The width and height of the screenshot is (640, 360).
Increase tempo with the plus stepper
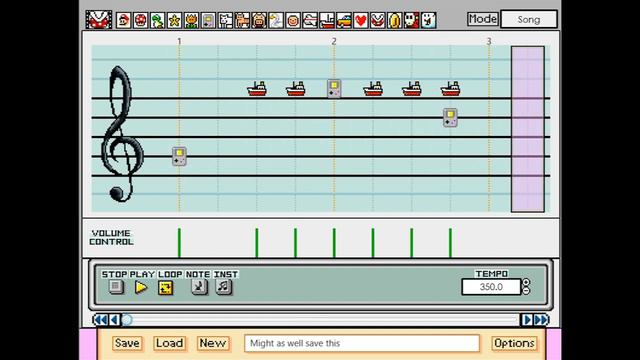526,282
